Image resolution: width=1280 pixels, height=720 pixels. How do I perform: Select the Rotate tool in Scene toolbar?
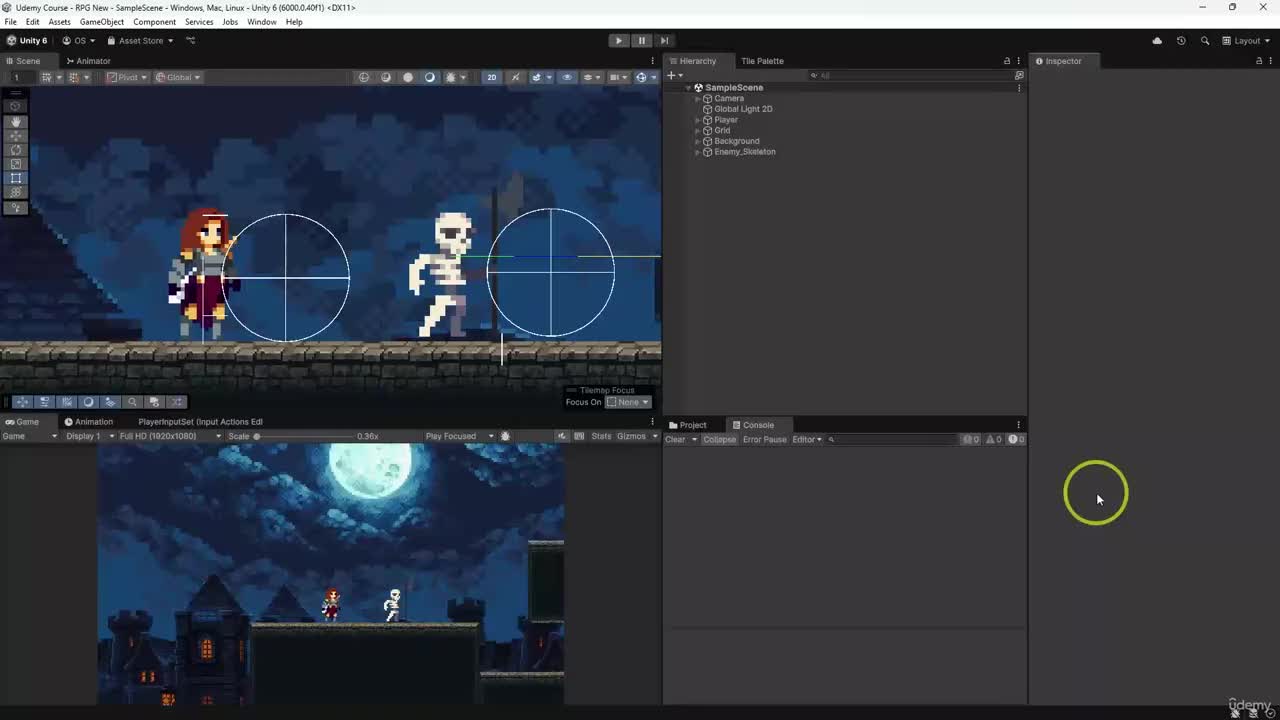pos(16,150)
